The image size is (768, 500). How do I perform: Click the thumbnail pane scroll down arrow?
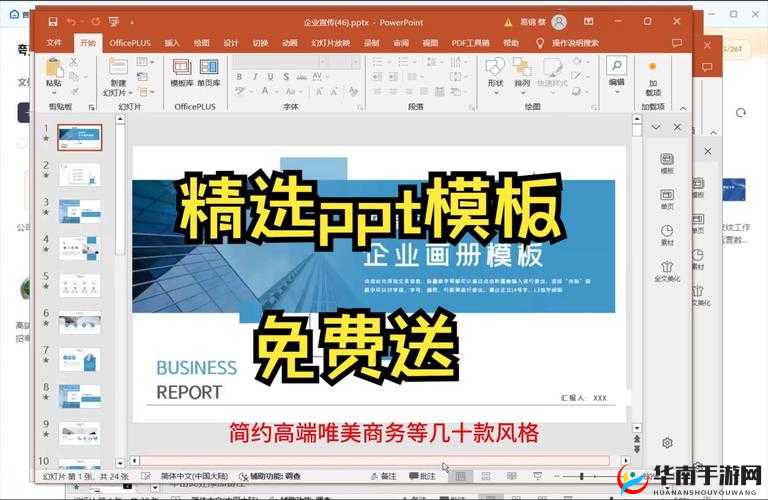click(x=120, y=462)
